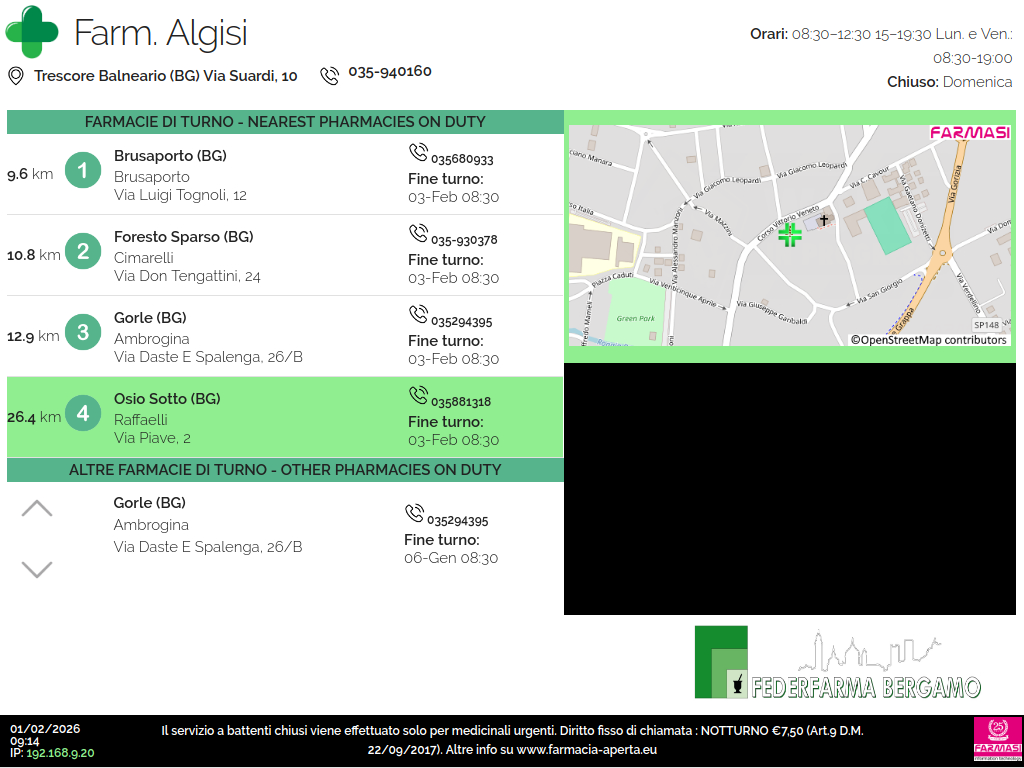Click the phone icon beside 035881318
The height and width of the screenshot is (768, 1024).
pos(418,396)
